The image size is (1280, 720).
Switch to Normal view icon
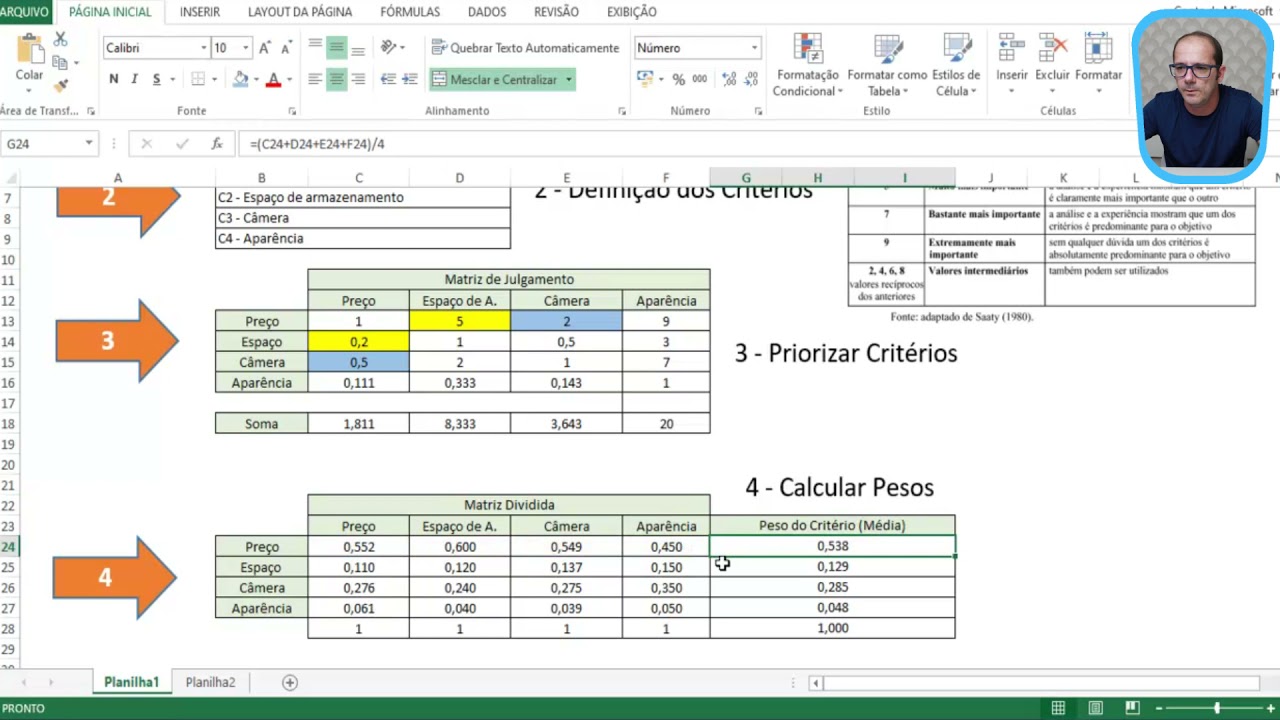coord(1058,708)
